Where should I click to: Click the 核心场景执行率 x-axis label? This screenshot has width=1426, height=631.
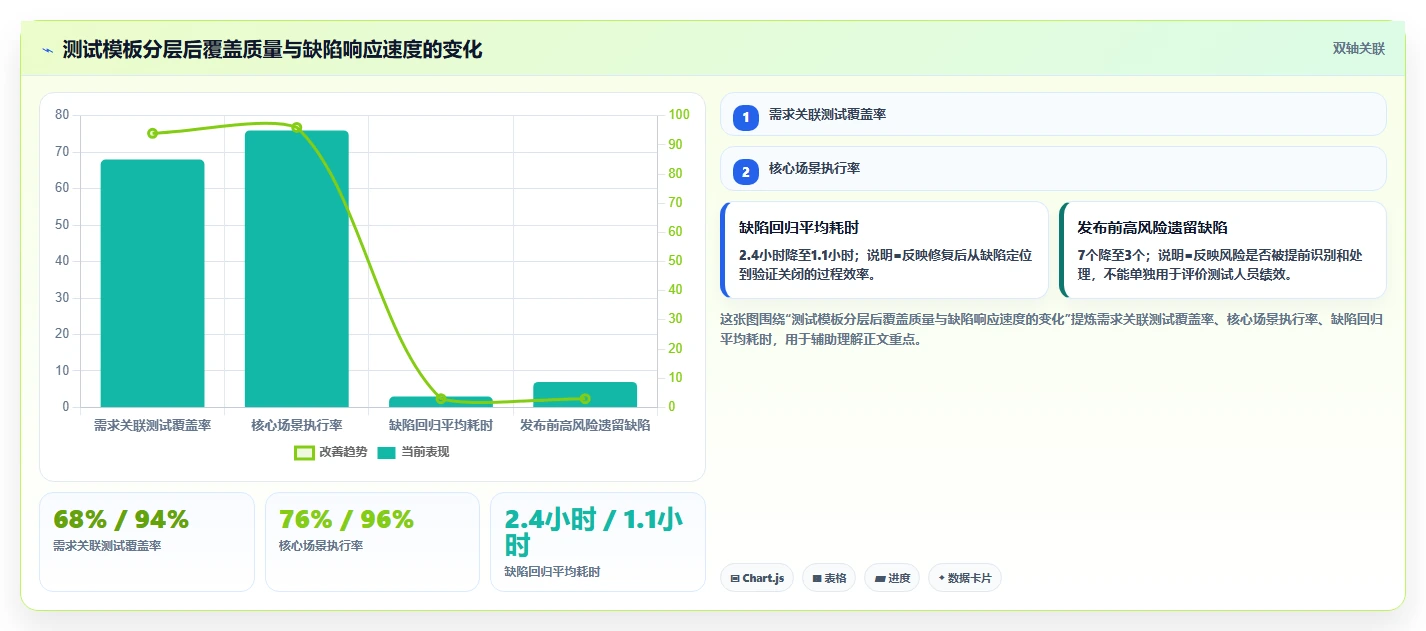297,425
